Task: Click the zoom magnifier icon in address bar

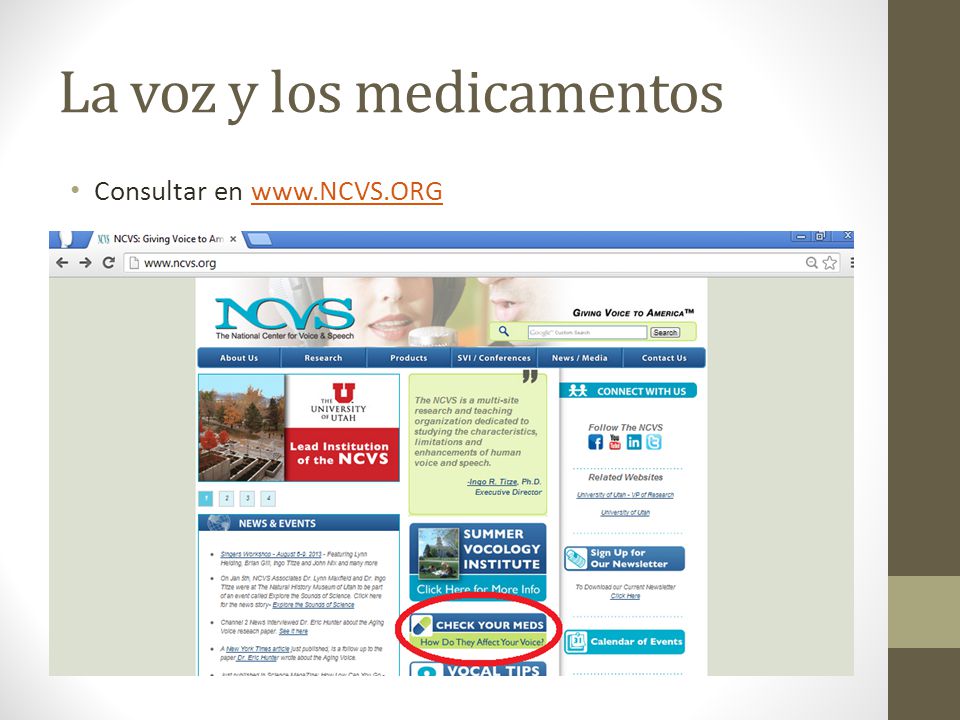Action: point(811,263)
